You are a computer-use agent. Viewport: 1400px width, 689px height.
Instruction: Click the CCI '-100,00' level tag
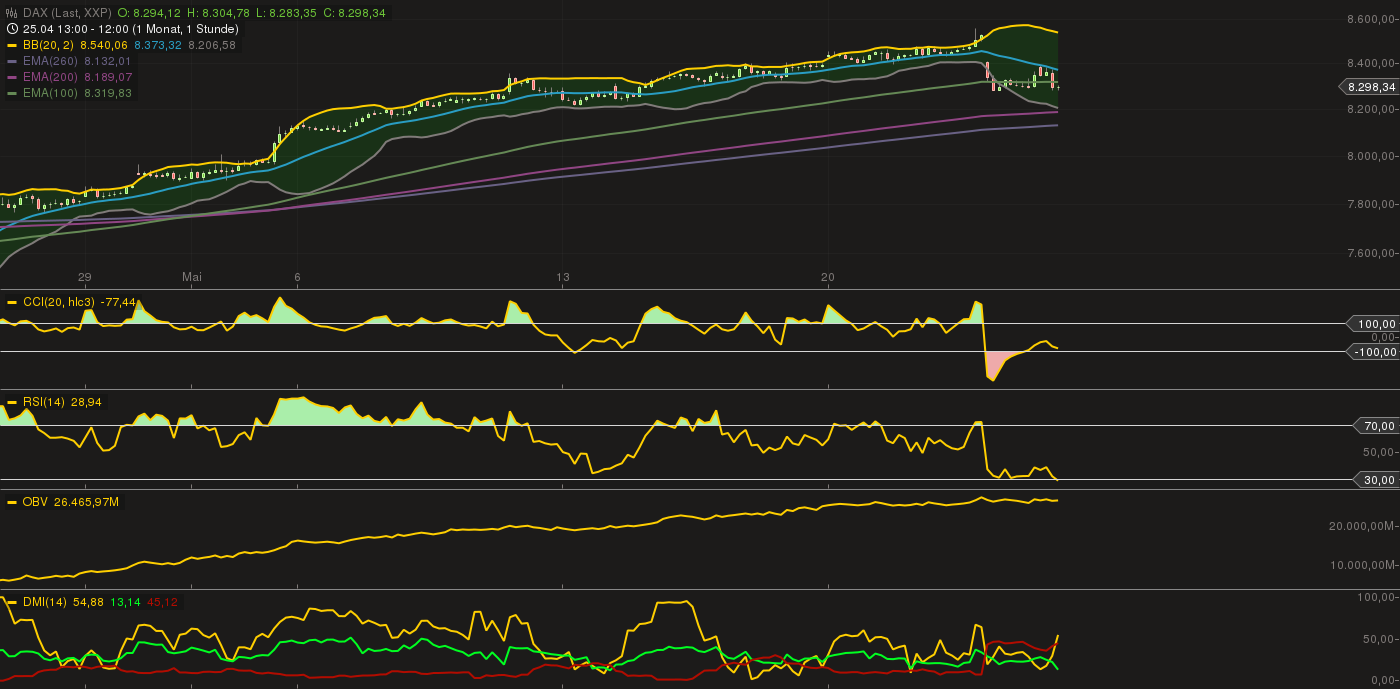(1374, 351)
